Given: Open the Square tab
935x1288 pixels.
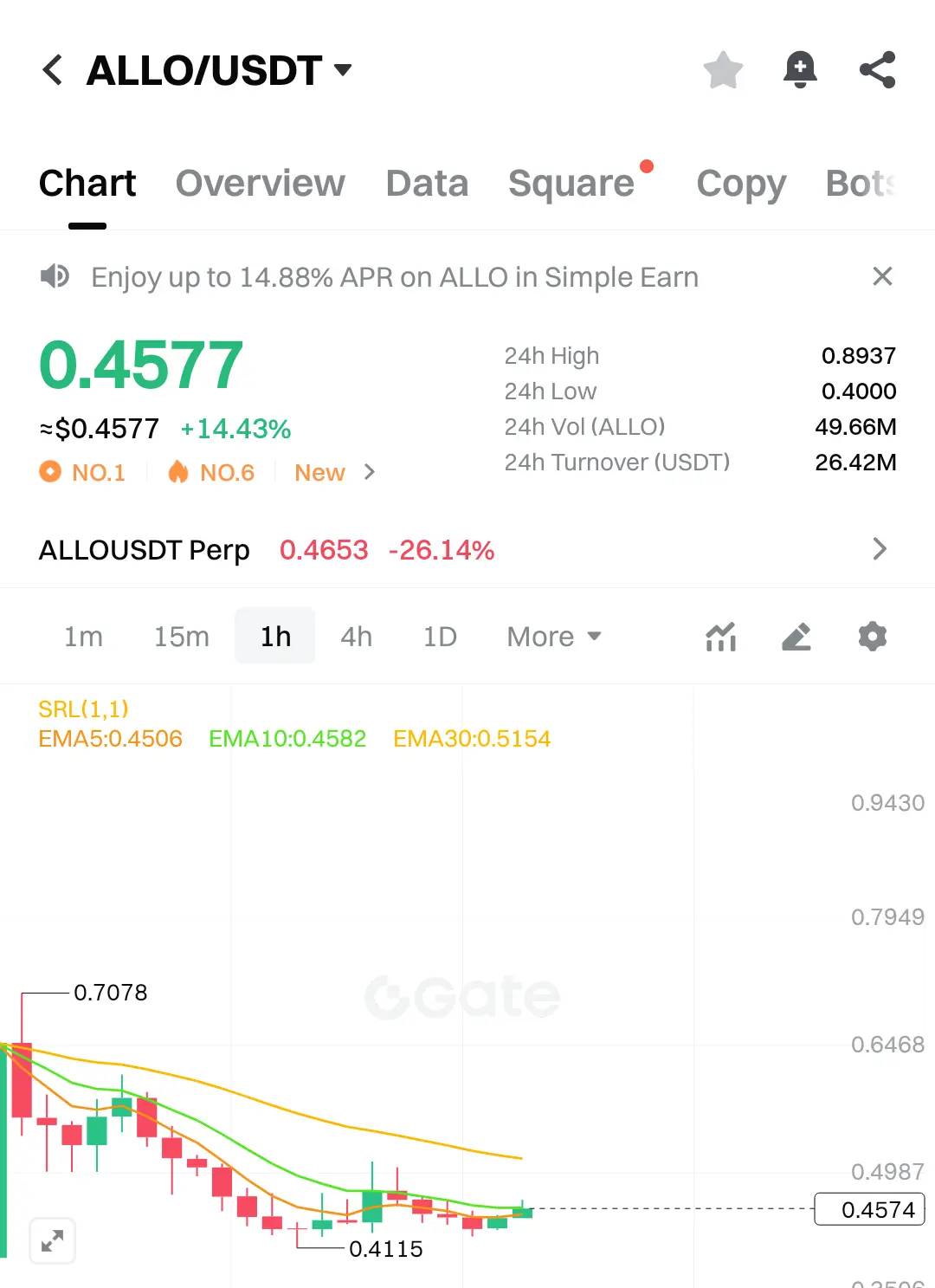Looking at the screenshot, I should click(x=571, y=184).
